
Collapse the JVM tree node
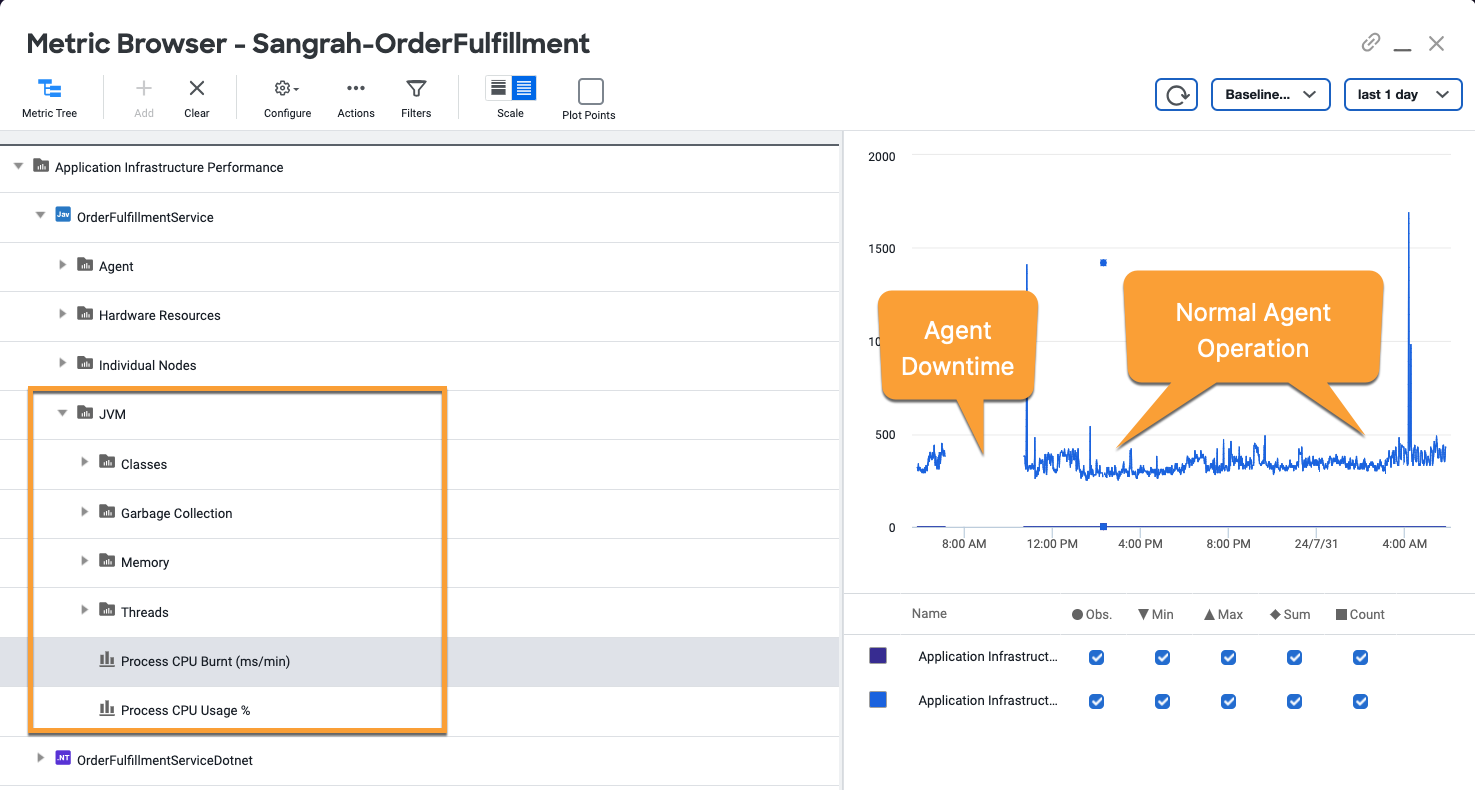coord(63,413)
